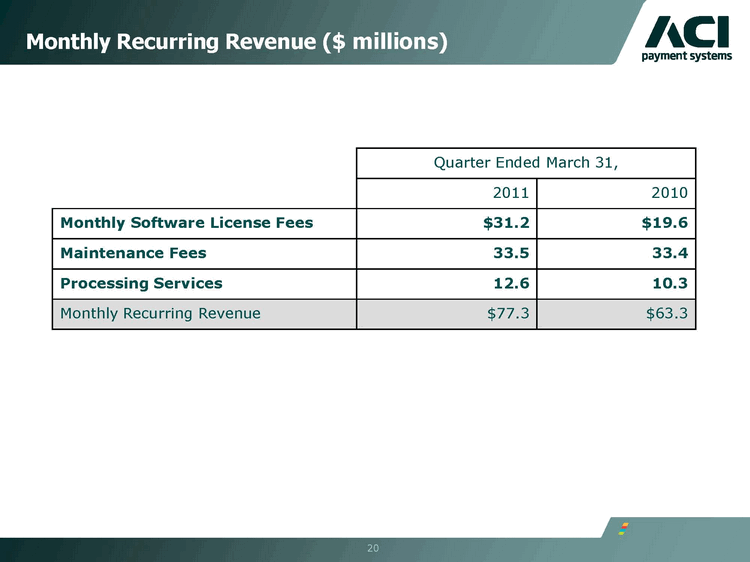The height and width of the screenshot is (562, 750).
Task: Select the $63.3 total cell
Action: coord(617,314)
